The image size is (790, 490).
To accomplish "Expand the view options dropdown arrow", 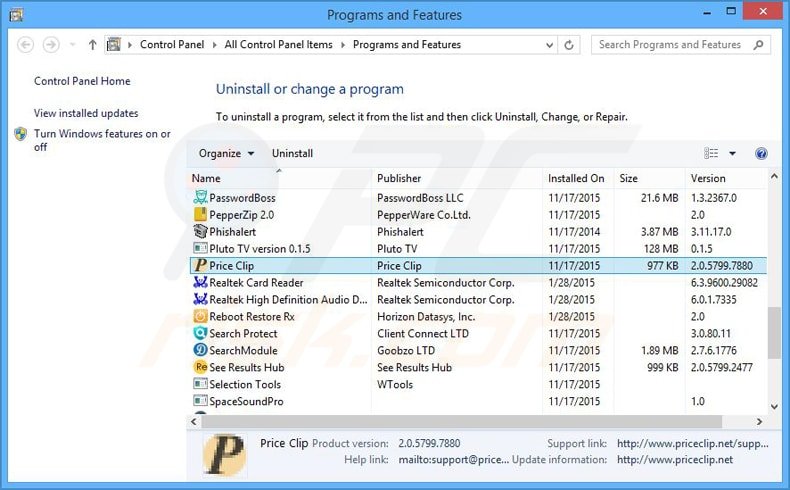I will [733, 154].
